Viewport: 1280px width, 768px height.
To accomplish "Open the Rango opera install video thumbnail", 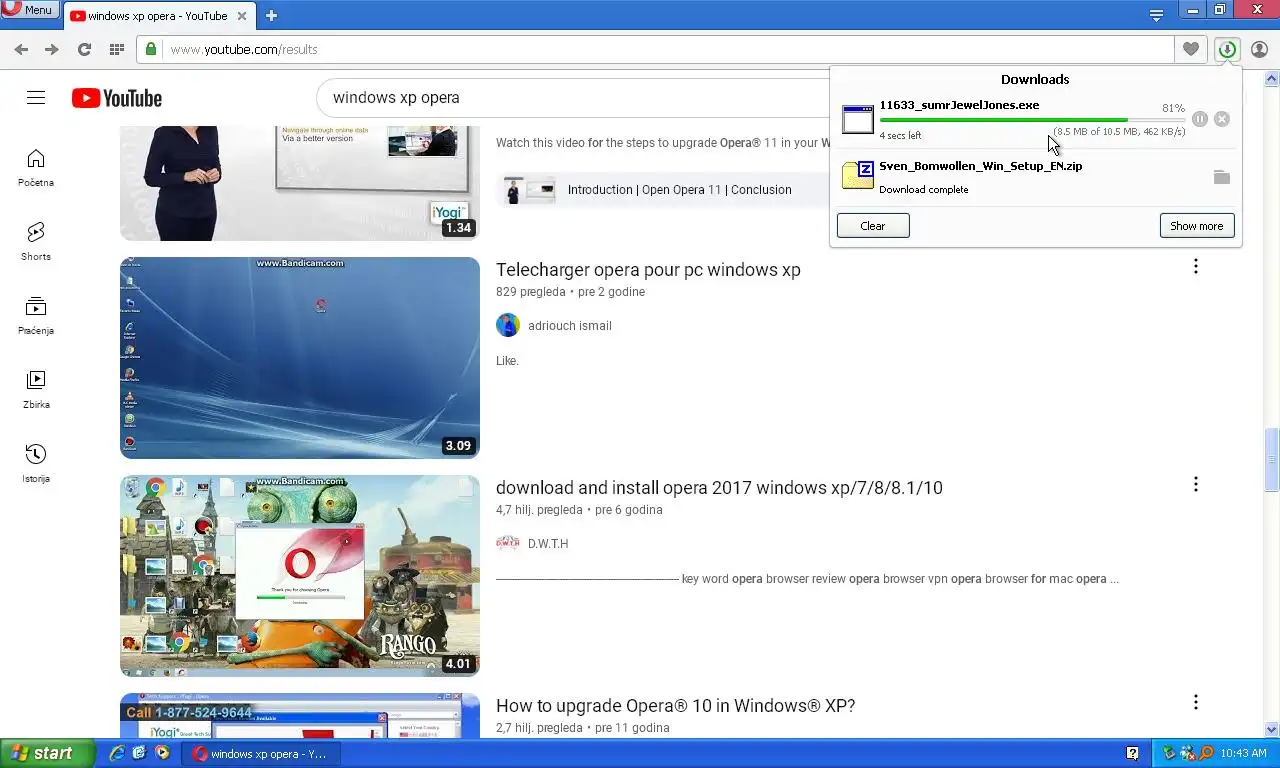I will (x=300, y=576).
